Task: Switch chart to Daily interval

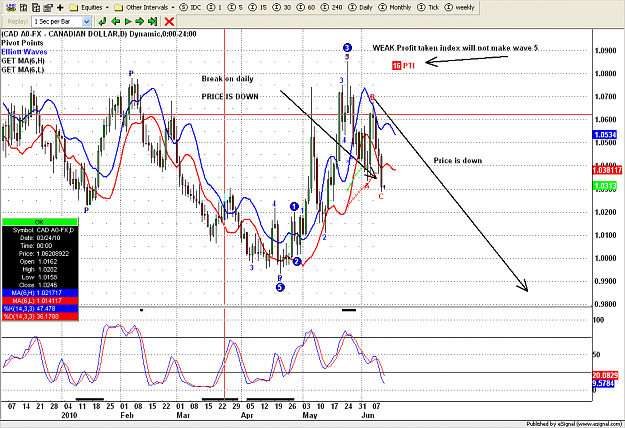Action: pyautogui.click(x=360, y=7)
